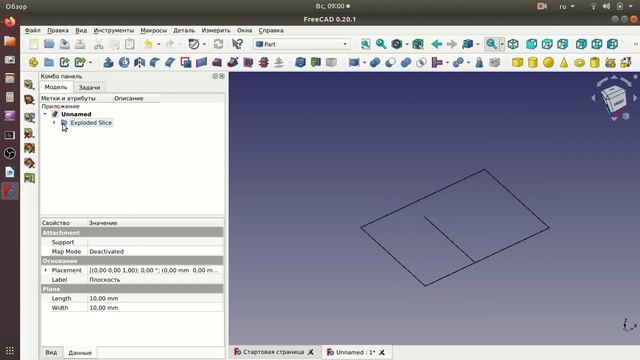Screen dimensions: 640x360
Task: Open the Правка menu
Action: tap(58, 30)
